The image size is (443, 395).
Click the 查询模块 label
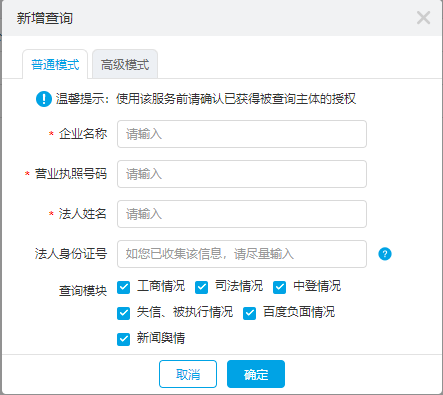83,291
